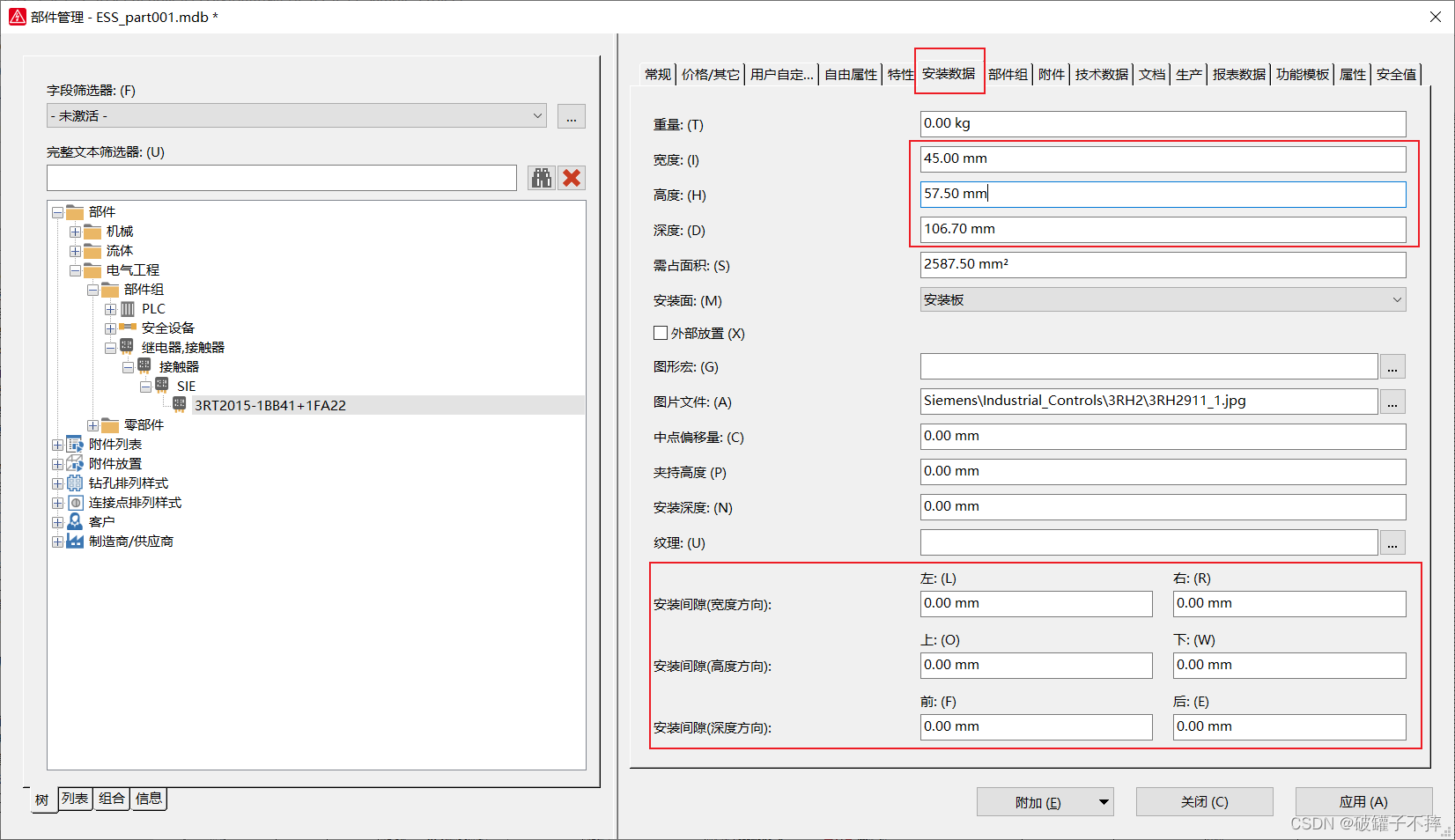Collapse the 电气工程 folder node

[75, 270]
